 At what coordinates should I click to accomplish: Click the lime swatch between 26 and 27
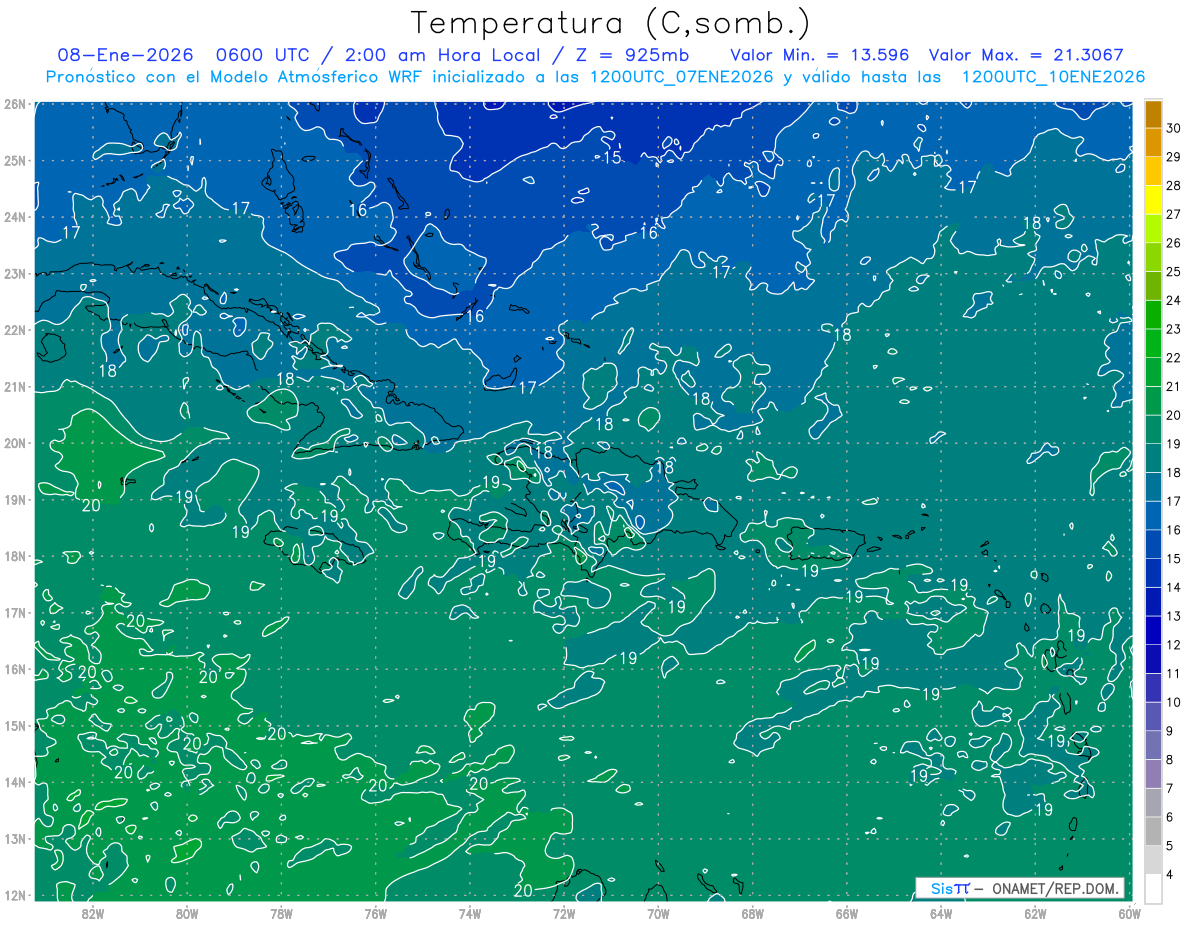coord(1153,229)
